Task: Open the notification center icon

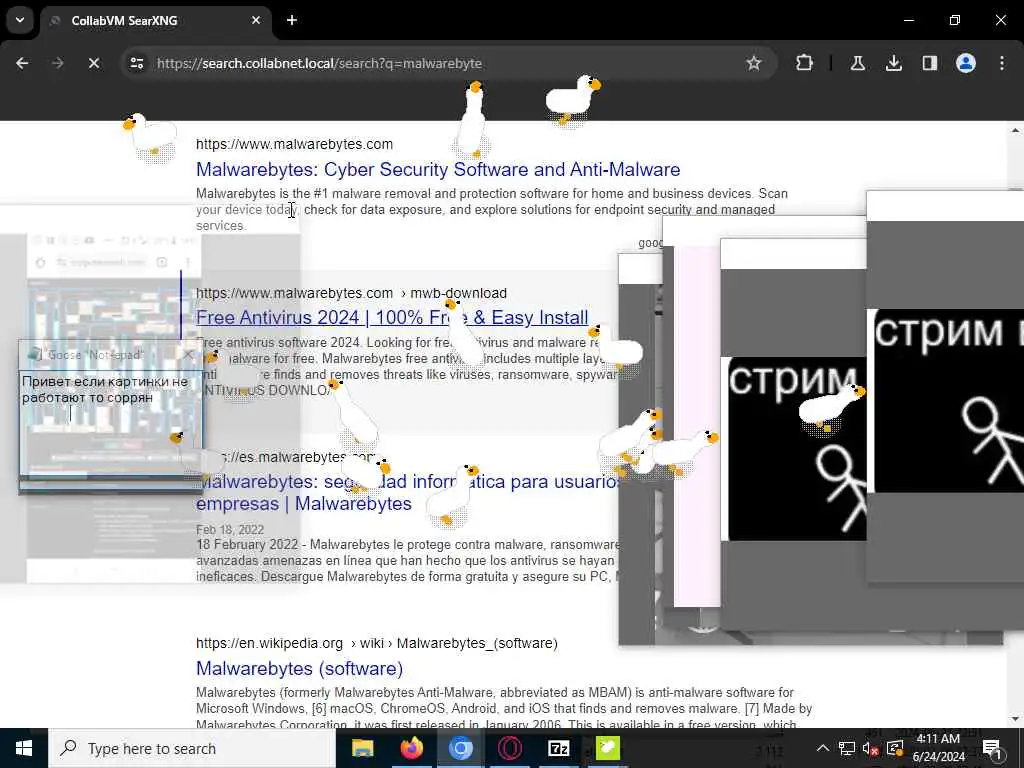Action: tap(992, 748)
